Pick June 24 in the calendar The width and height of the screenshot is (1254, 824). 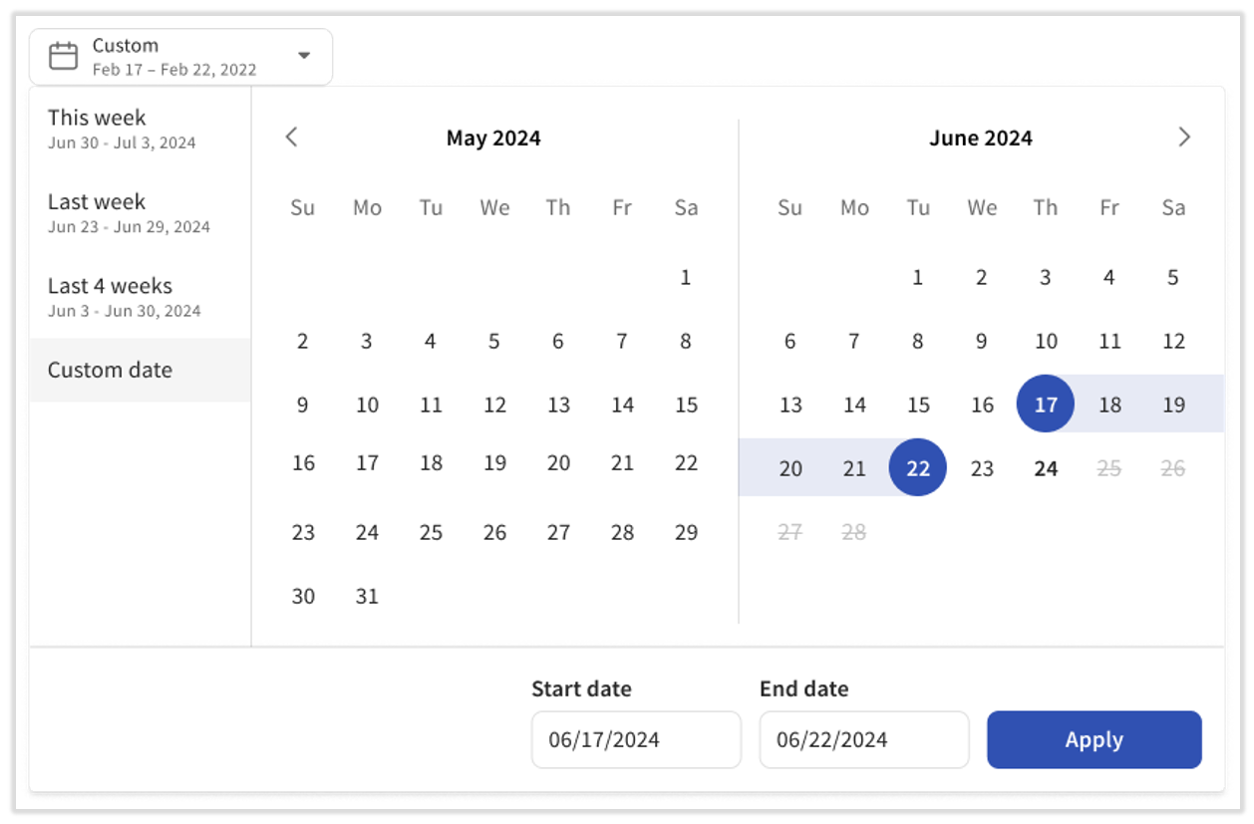(1046, 468)
